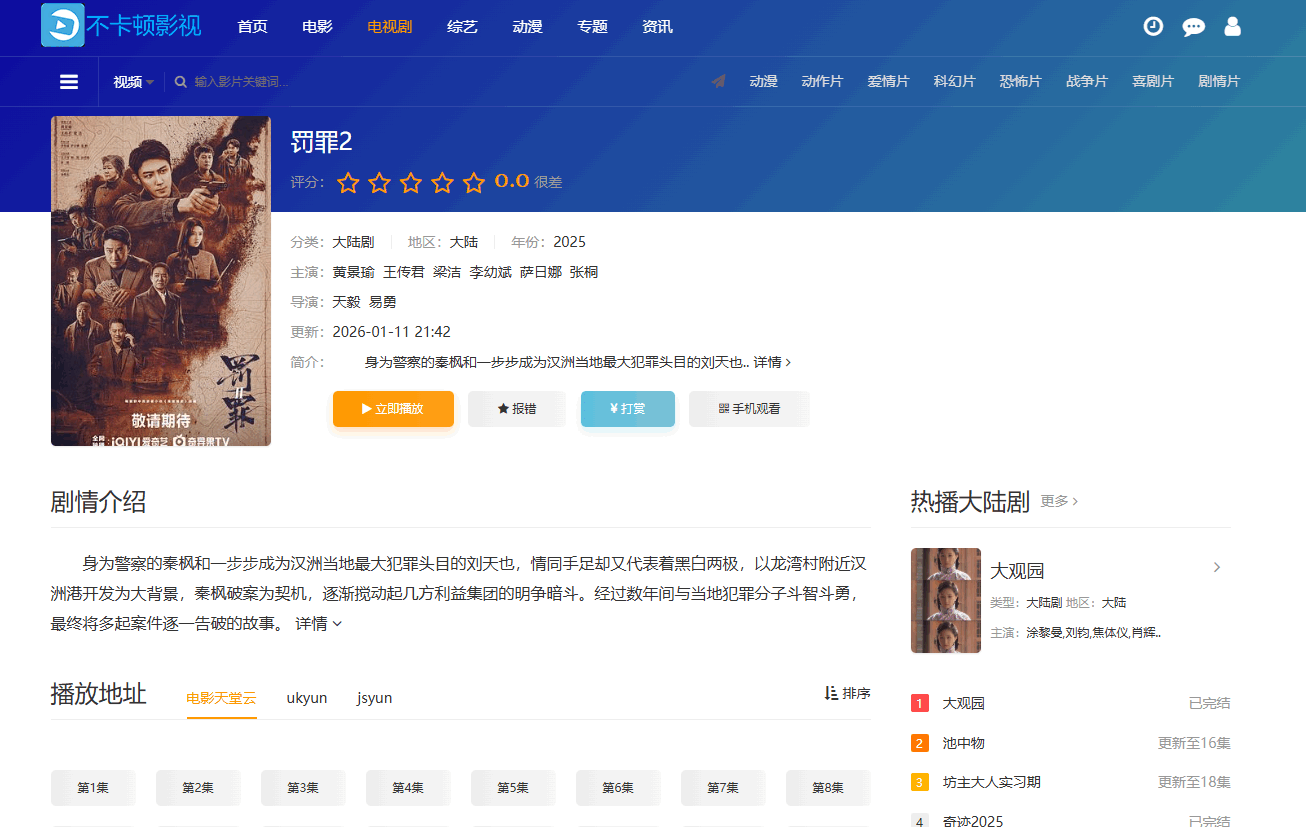This screenshot has height=827, width=1306.
Task: Switch to the ukyun playback source tab
Action: click(x=307, y=697)
